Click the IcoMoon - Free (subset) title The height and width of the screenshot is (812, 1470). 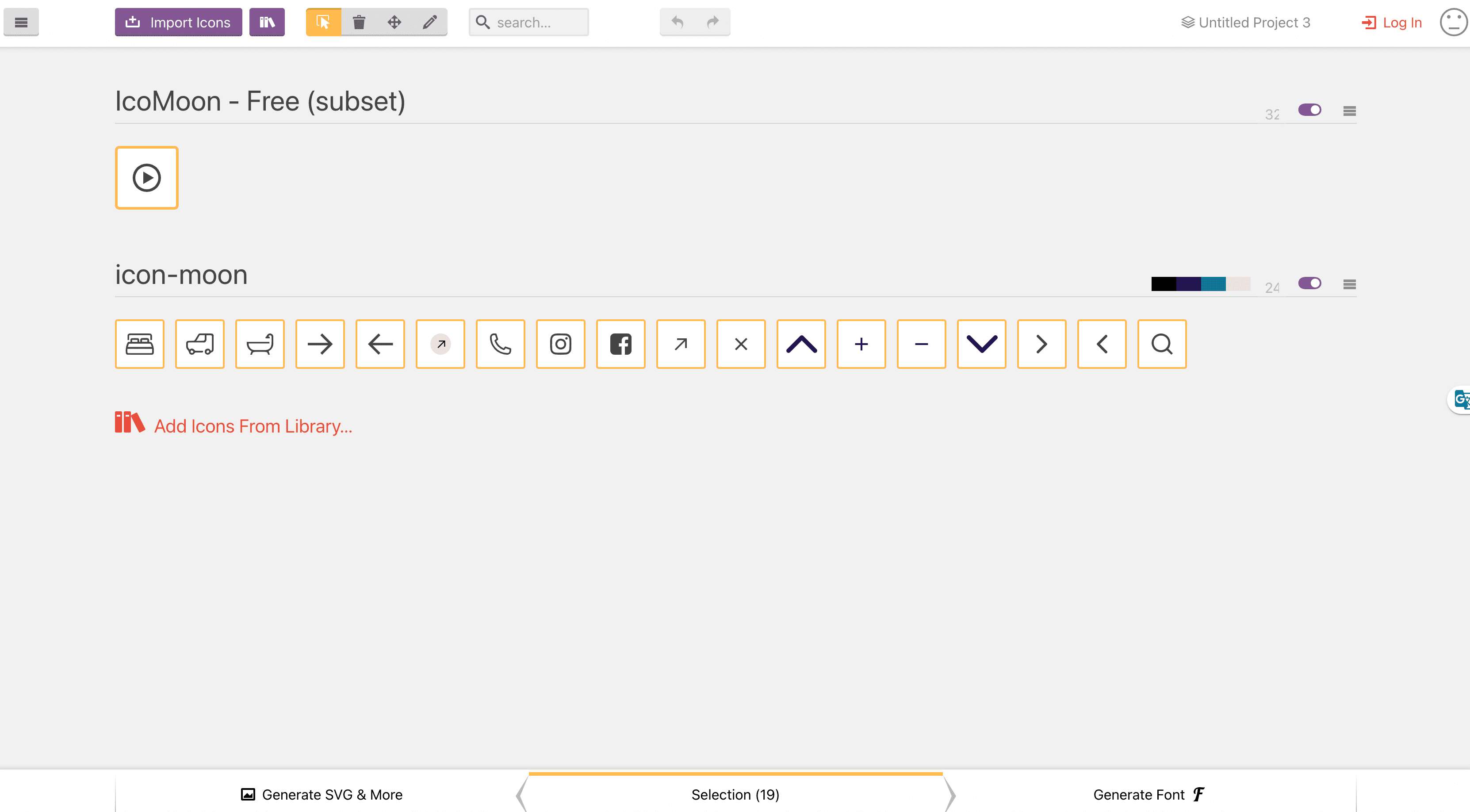click(260, 101)
